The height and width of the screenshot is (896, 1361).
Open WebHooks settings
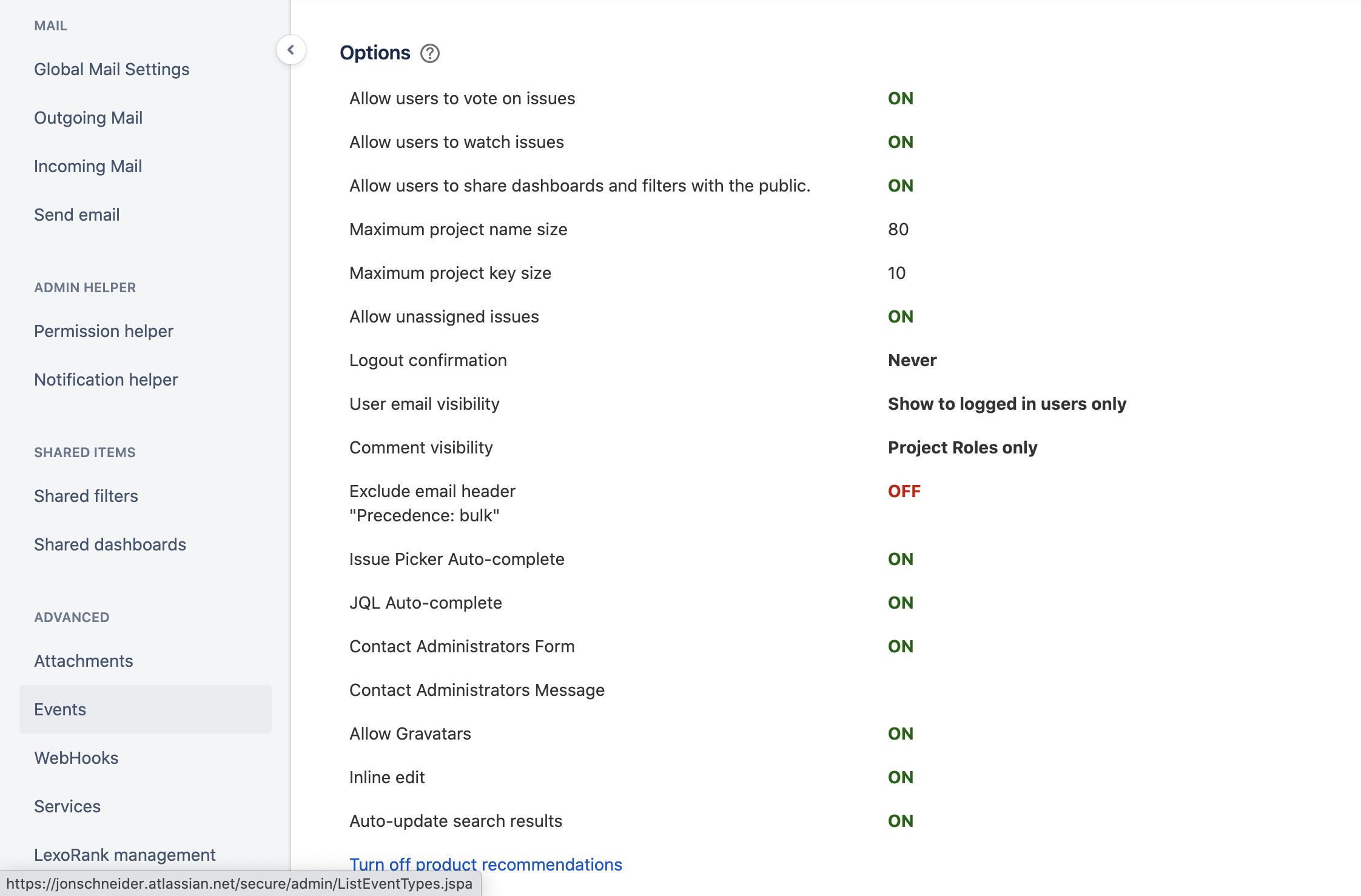[76, 758]
